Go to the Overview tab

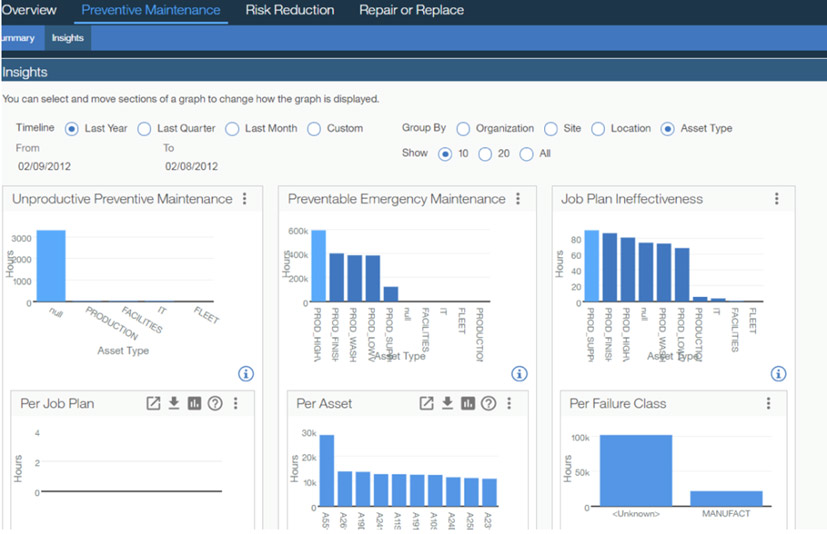28,11
